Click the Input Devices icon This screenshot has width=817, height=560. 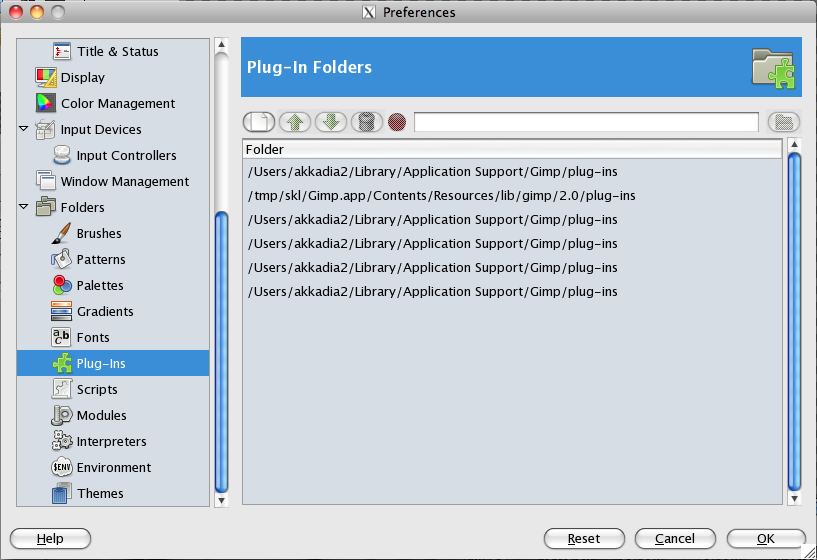[45, 129]
